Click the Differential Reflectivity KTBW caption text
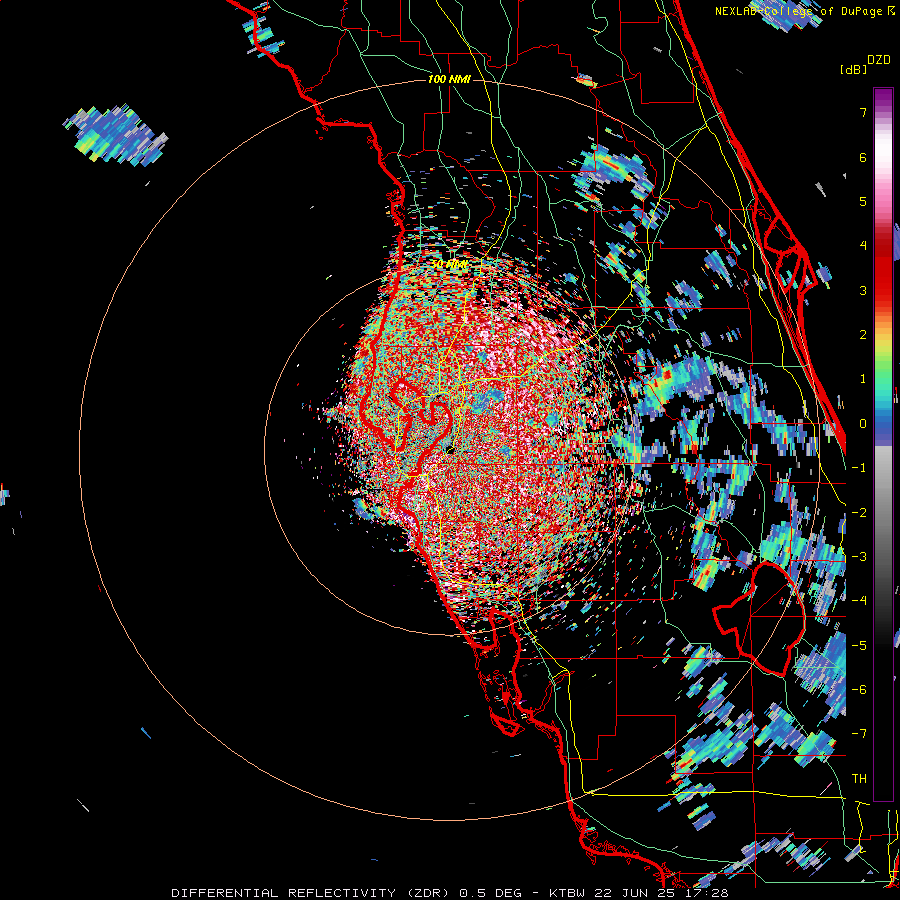900x900 pixels. click(x=450, y=893)
